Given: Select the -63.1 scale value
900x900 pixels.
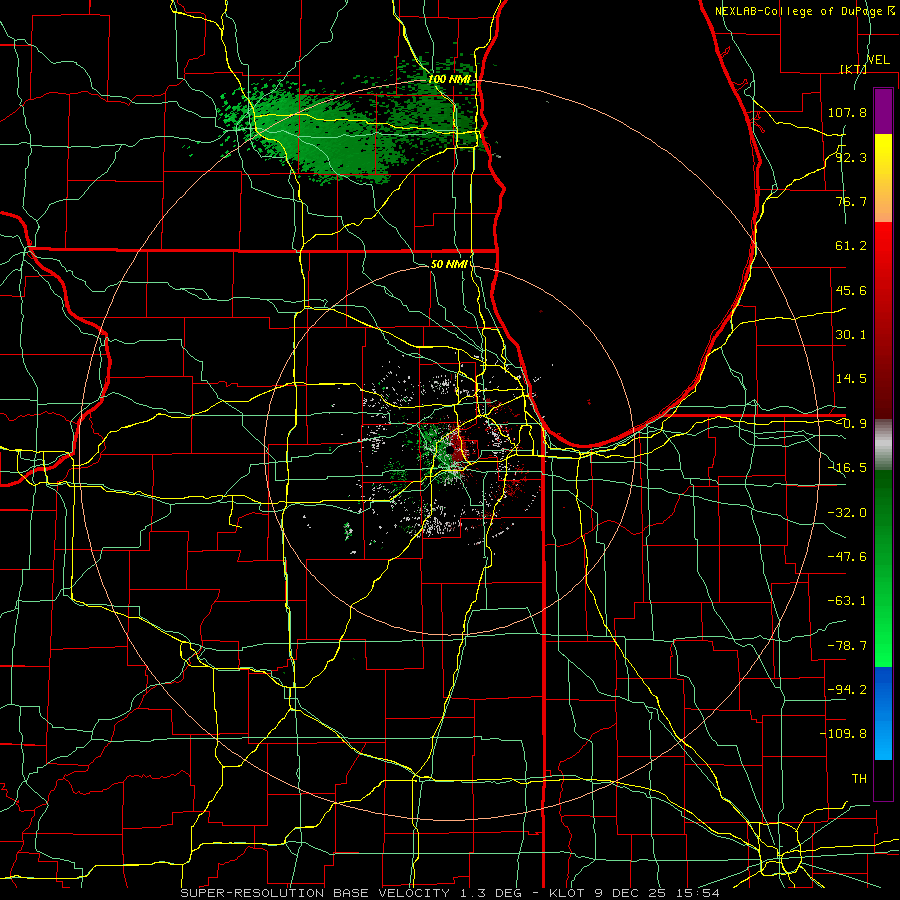Looking at the screenshot, I should [x=847, y=601].
